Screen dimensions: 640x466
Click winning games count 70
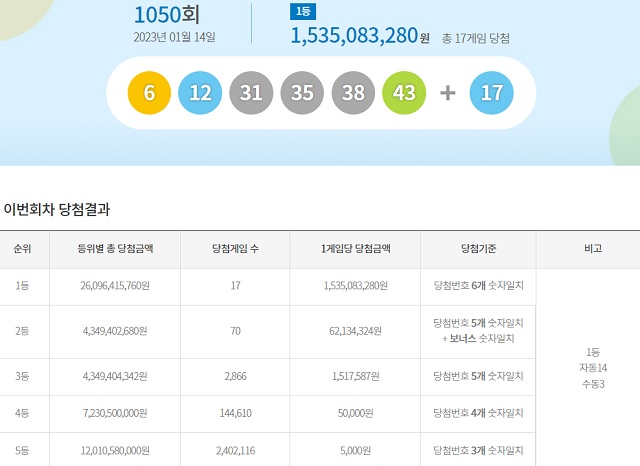236,331
